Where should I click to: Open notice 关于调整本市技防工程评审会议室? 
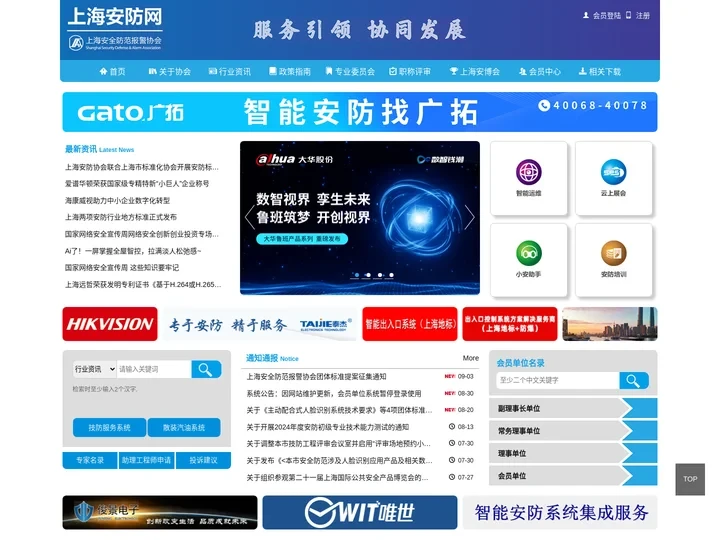tap(338, 444)
